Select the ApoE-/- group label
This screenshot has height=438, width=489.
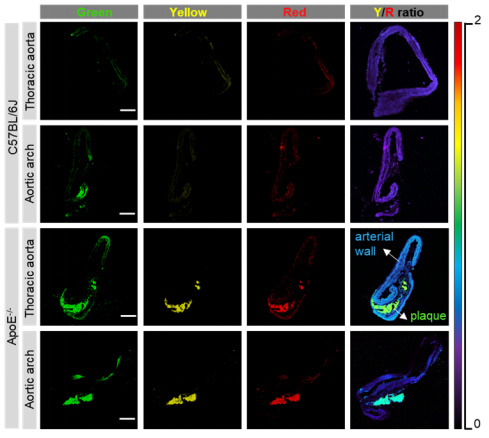[12, 328]
